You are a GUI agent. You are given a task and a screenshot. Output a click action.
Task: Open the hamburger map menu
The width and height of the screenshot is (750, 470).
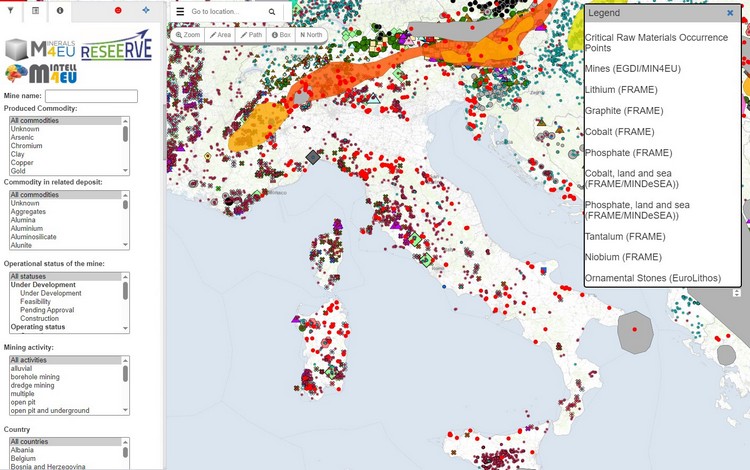(x=180, y=11)
